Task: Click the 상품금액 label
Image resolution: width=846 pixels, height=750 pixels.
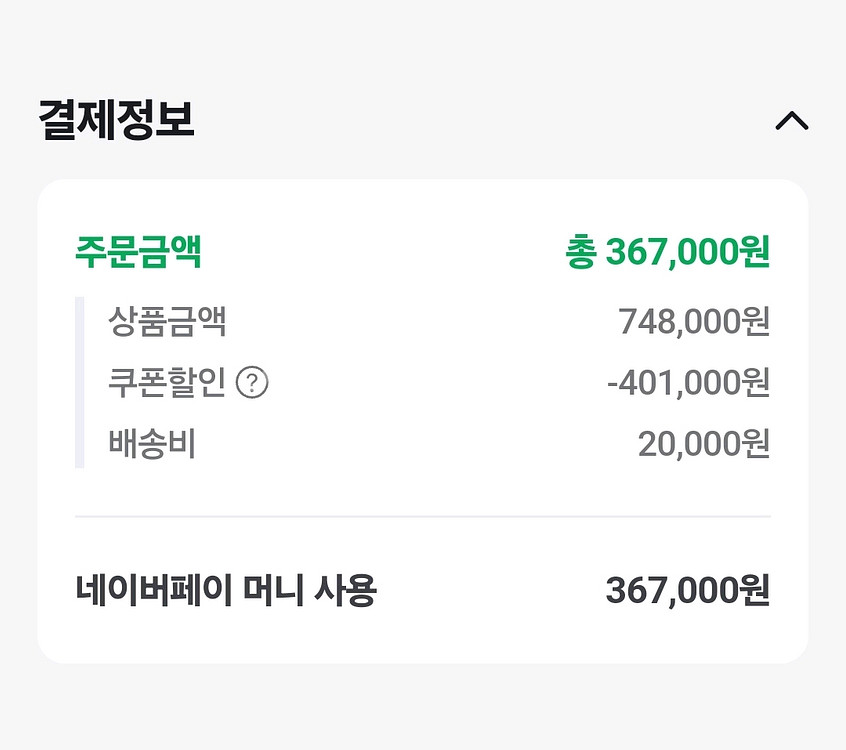Action: [167, 322]
